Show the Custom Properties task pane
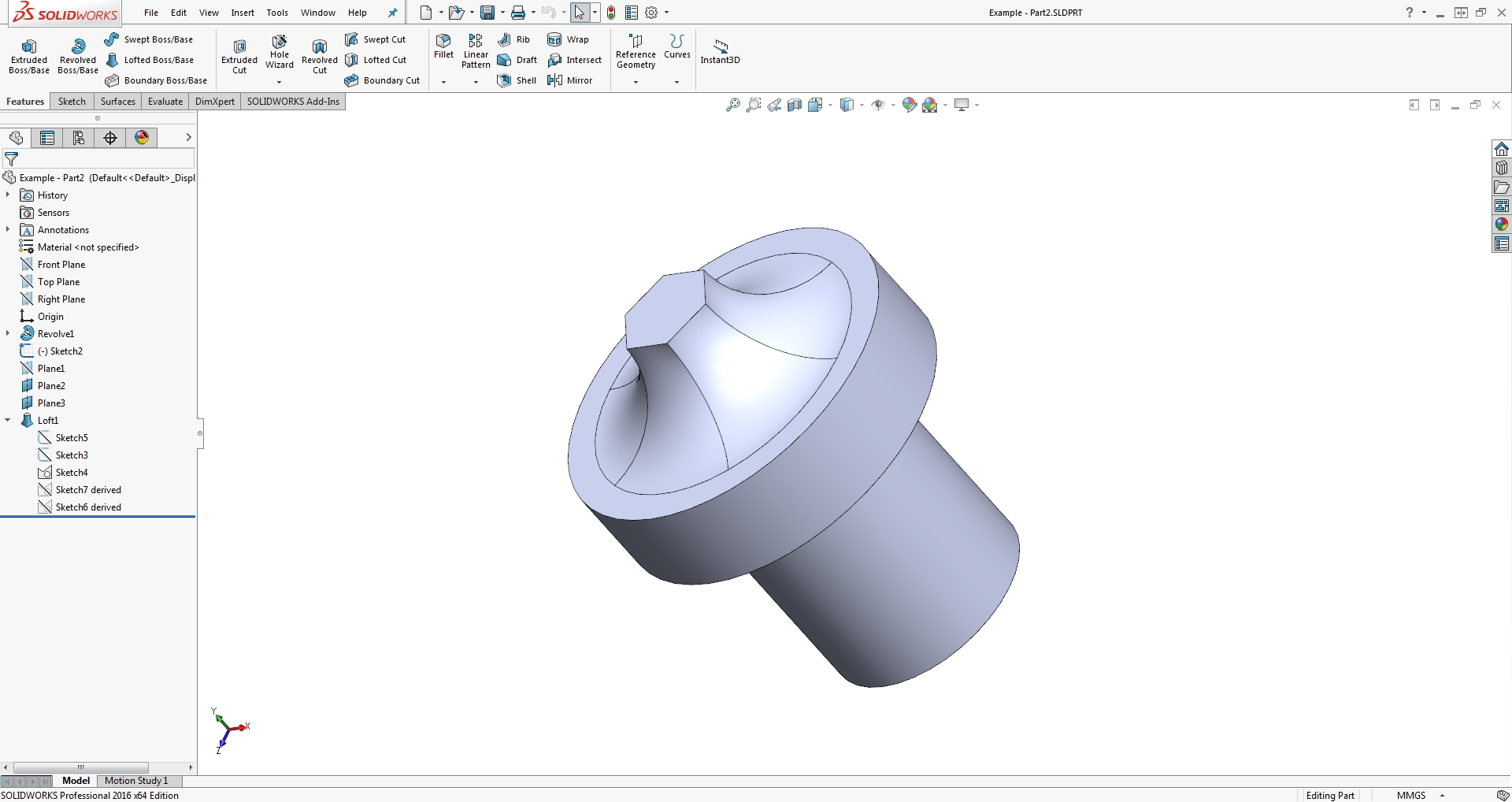Image resolution: width=1512 pixels, height=802 pixels. pos(1502,244)
